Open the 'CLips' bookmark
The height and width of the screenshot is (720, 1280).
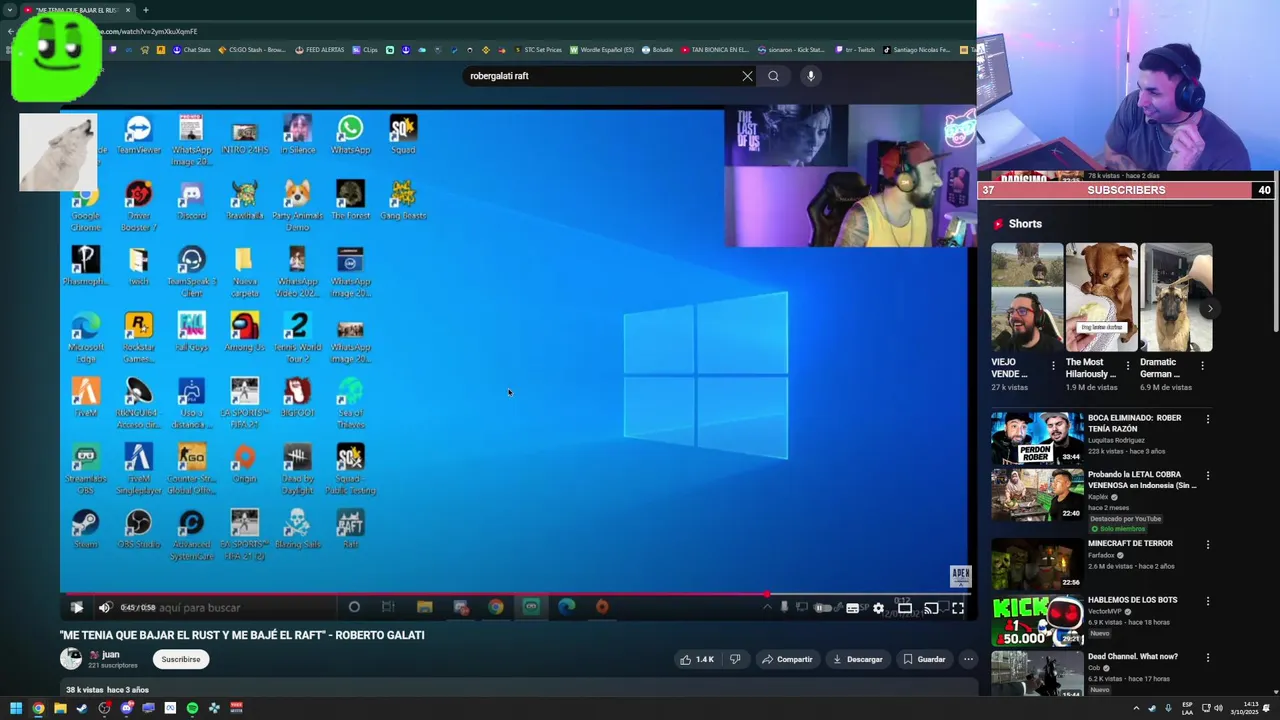[x=364, y=50]
